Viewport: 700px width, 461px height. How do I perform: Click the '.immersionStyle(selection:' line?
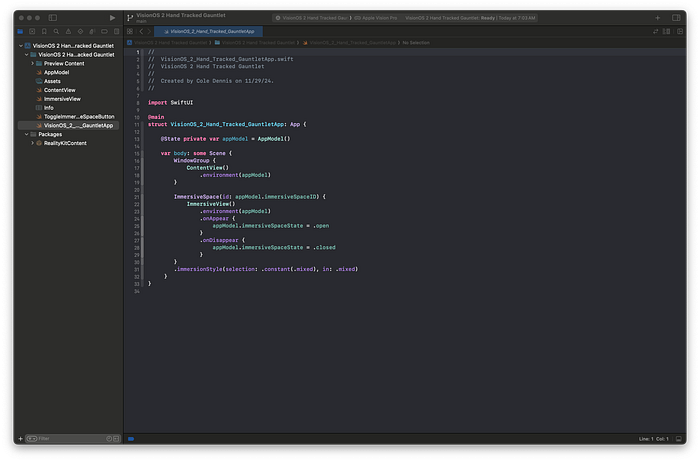point(266,269)
